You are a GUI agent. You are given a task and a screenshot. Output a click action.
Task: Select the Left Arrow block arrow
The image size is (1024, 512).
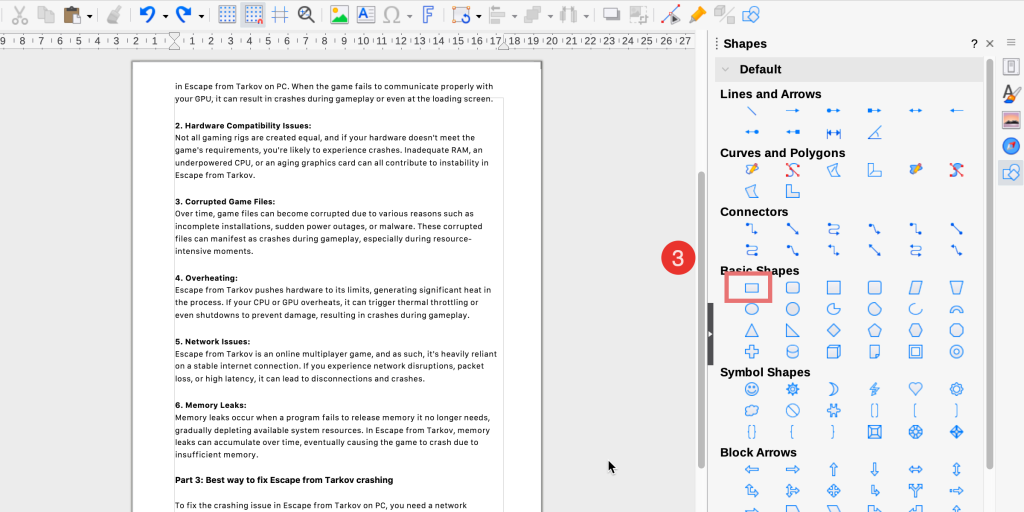(x=752, y=470)
